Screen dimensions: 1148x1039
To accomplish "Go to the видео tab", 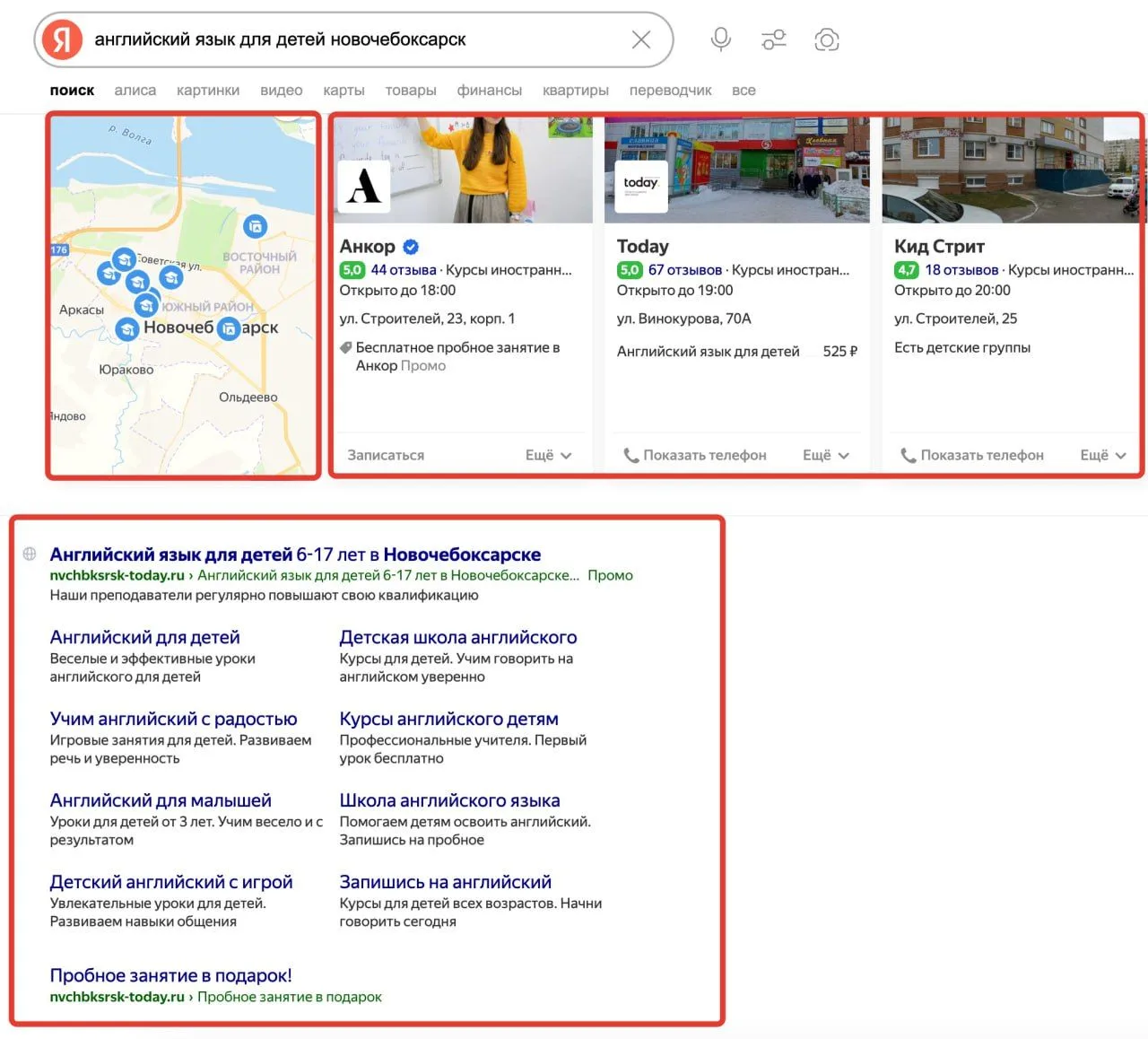I will coord(282,90).
